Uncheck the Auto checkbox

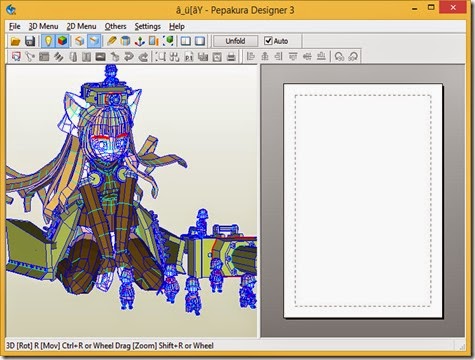tap(268, 41)
